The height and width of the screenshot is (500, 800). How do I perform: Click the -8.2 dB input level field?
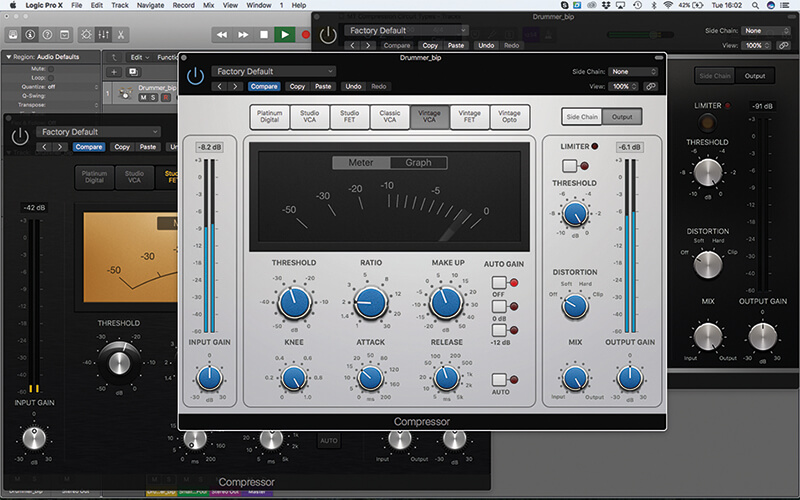[x=210, y=147]
